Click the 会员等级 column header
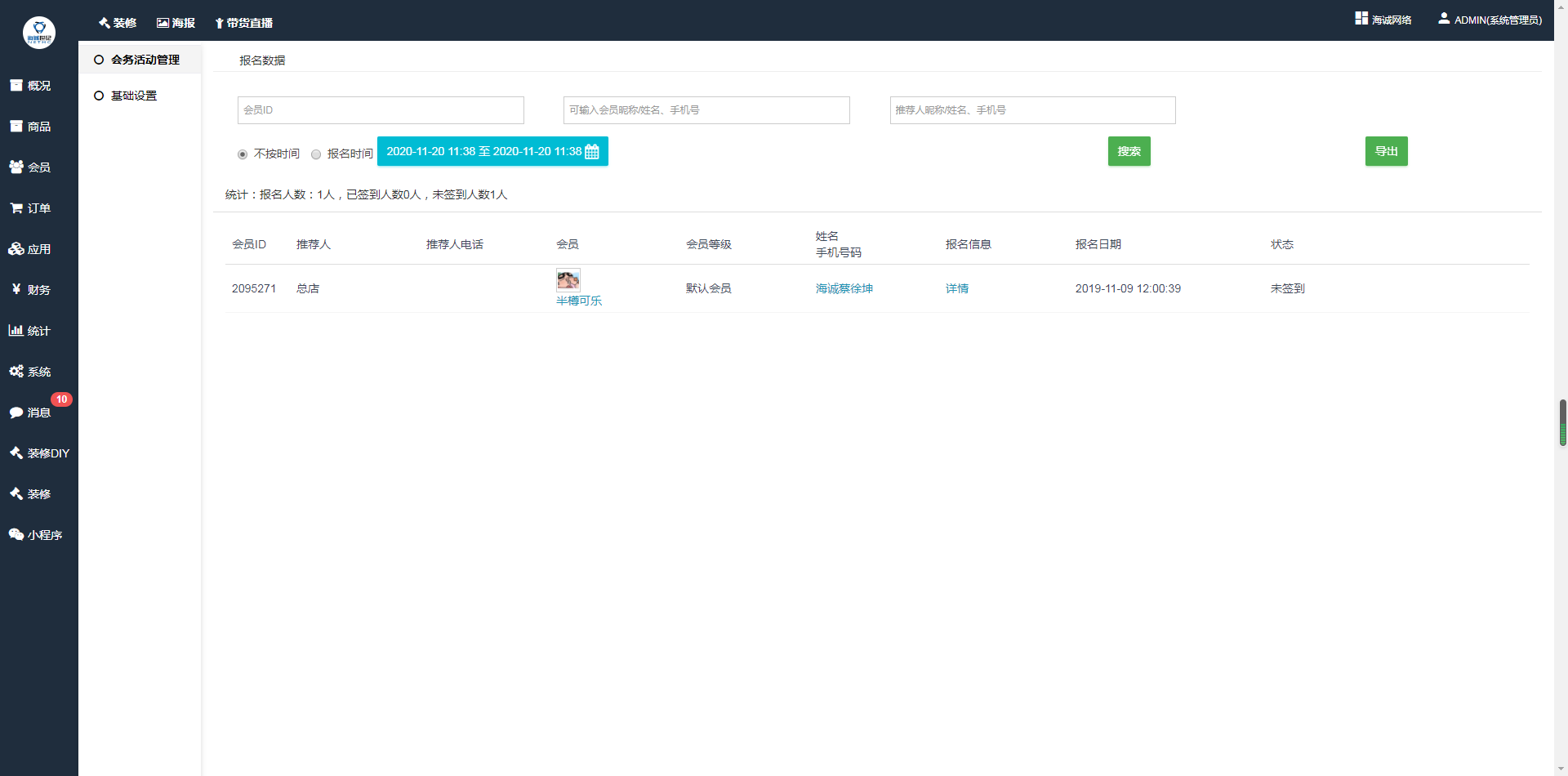Image resolution: width=1568 pixels, height=776 pixels. point(709,244)
